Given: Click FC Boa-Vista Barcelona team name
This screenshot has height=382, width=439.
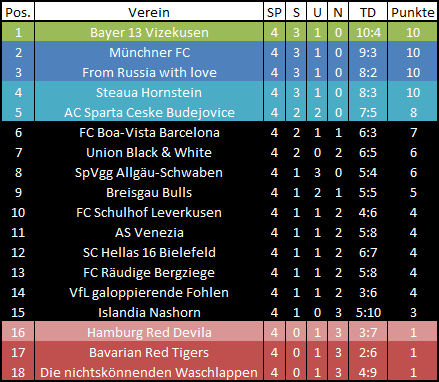Looking at the screenshot, I should pos(149,132).
